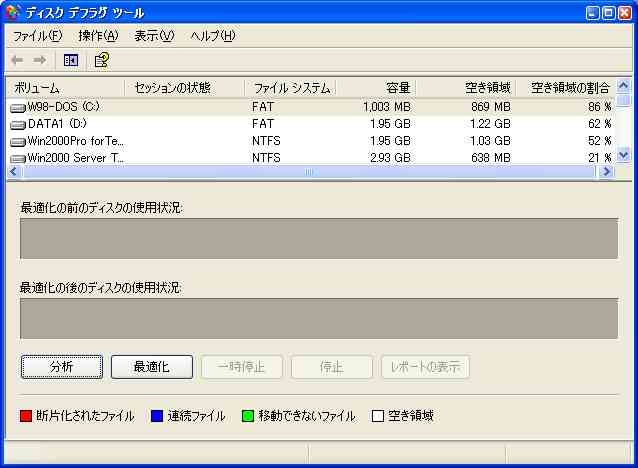Sort by 空き領域の割合 column header

[x=566, y=88]
